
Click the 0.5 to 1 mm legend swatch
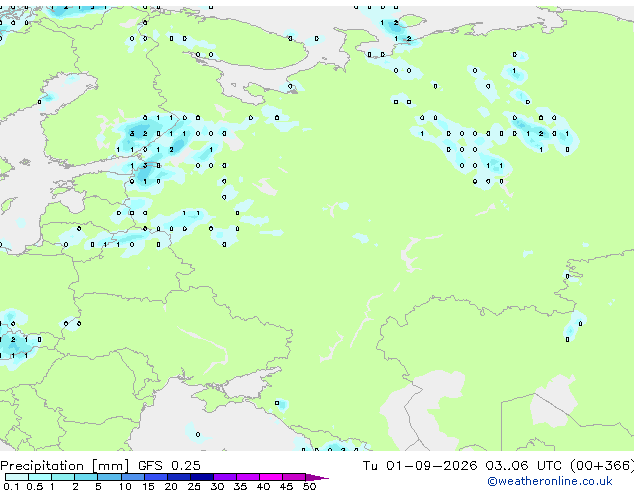coord(40,477)
